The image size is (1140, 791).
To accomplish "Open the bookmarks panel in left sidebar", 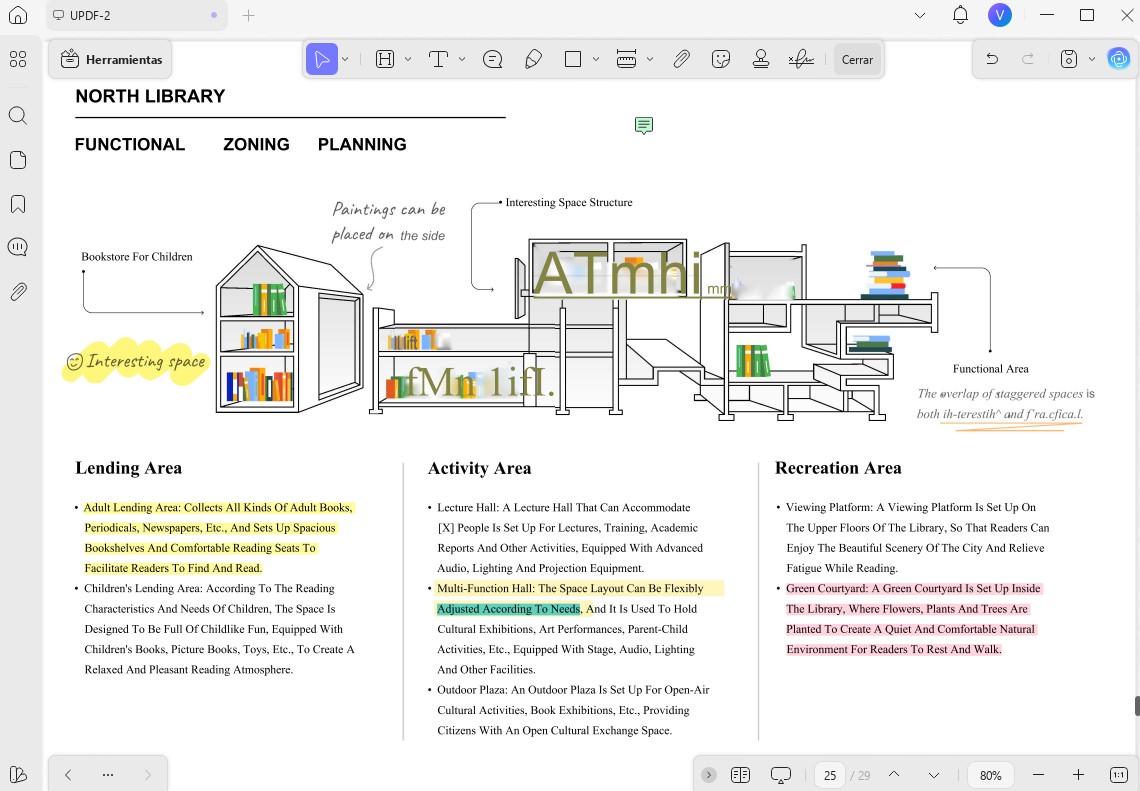I will tap(18, 204).
